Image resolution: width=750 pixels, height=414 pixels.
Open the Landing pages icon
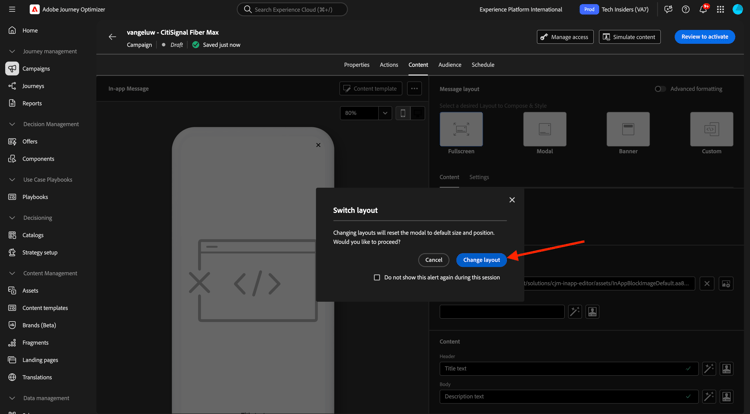(12, 360)
